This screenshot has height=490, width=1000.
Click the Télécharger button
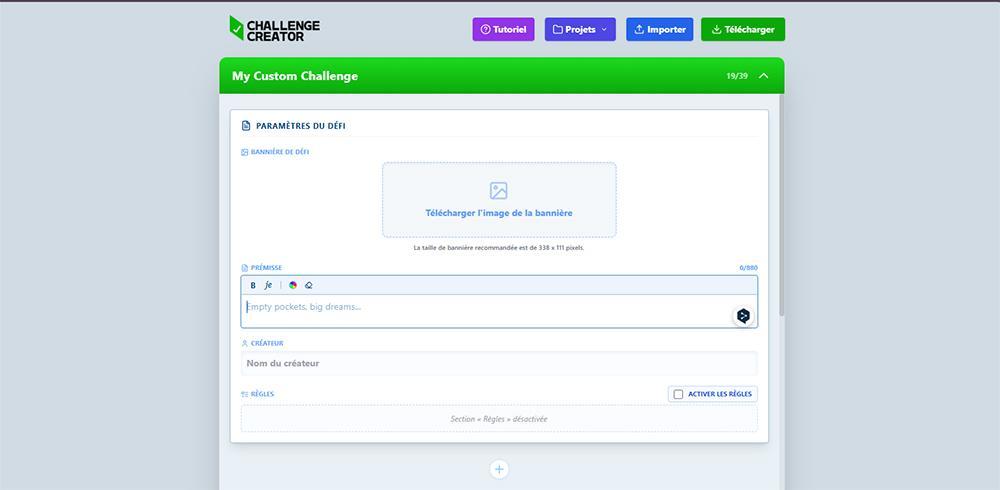tap(743, 29)
